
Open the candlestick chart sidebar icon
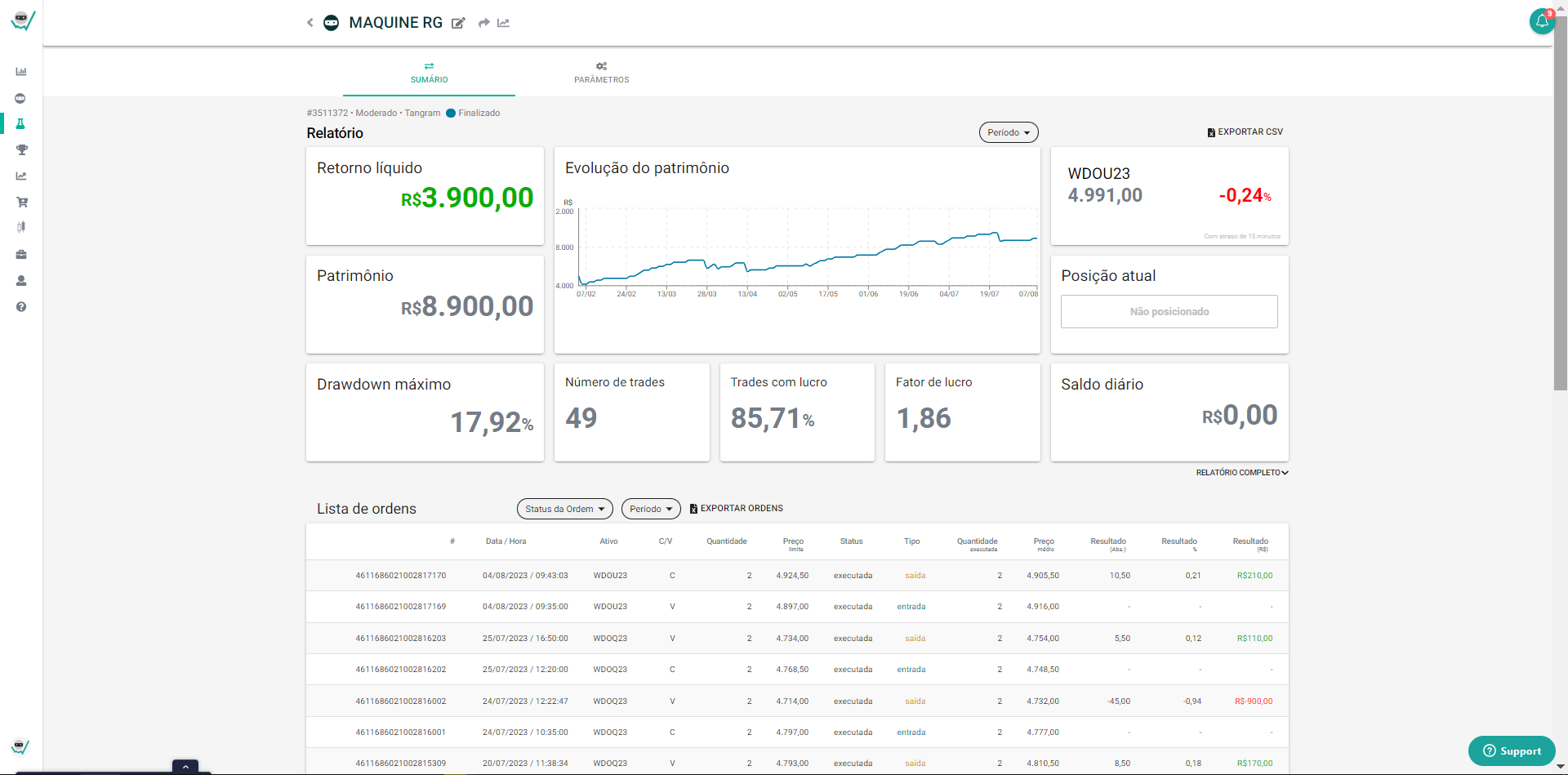coord(21,227)
